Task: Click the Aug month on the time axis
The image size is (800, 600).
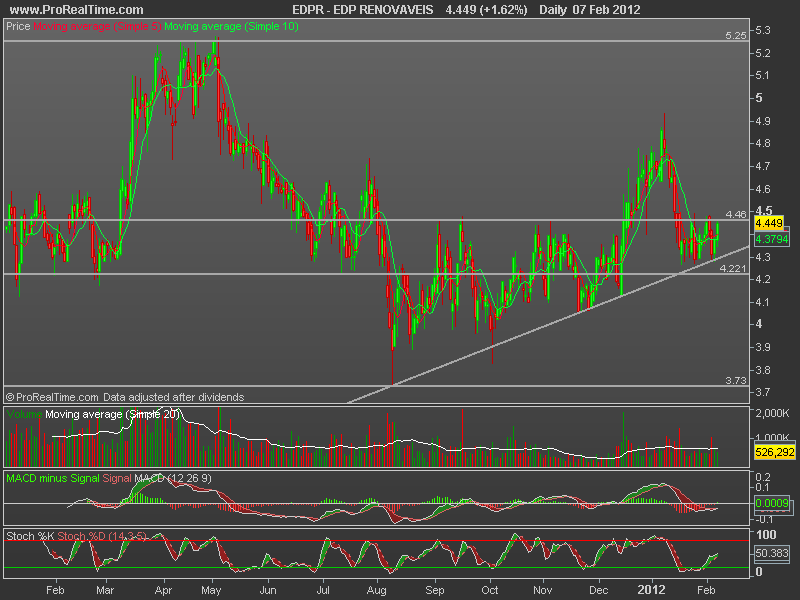Action: click(x=377, y=590)
